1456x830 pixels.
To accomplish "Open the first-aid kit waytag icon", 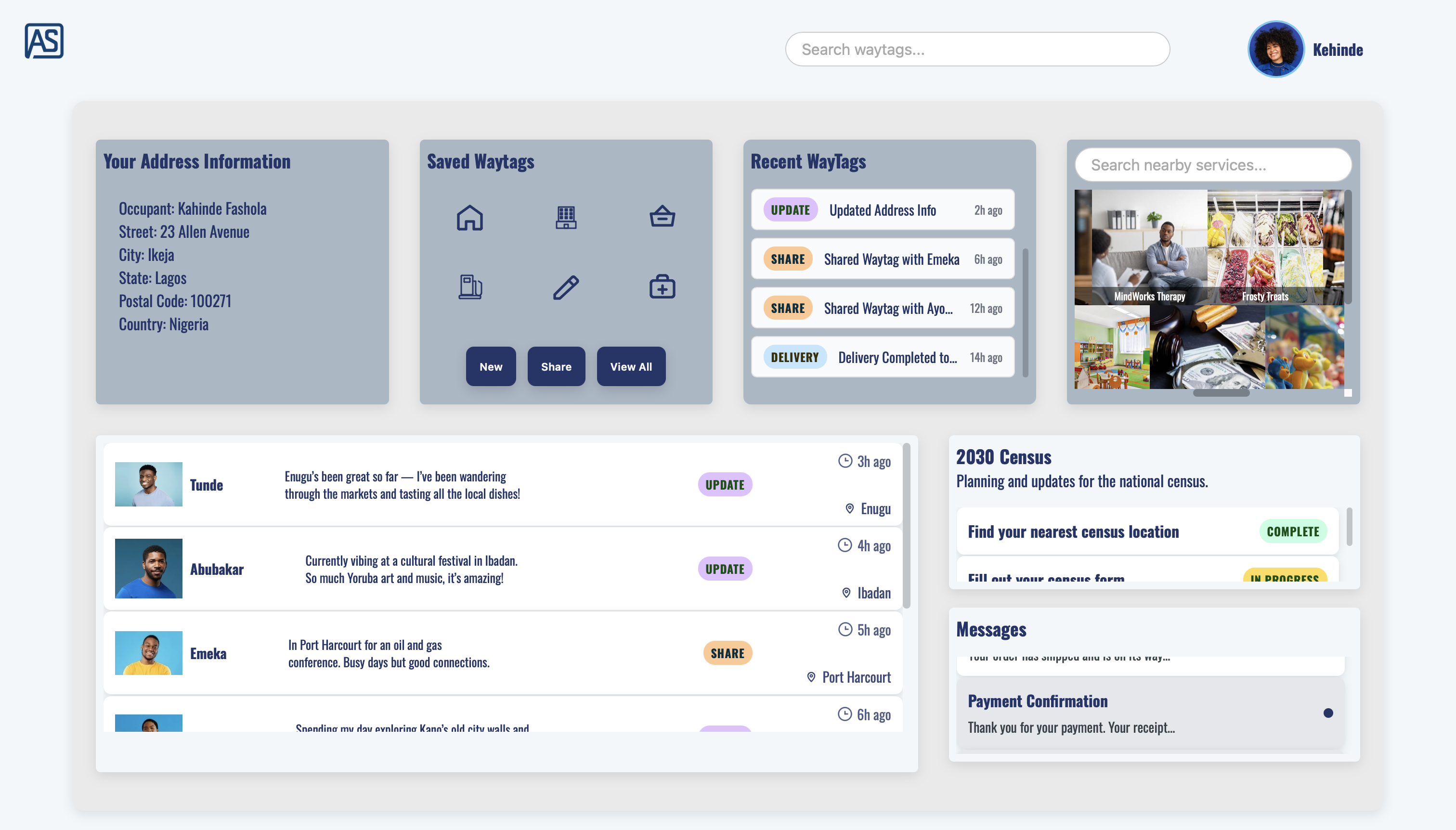I will coord(662,287).
